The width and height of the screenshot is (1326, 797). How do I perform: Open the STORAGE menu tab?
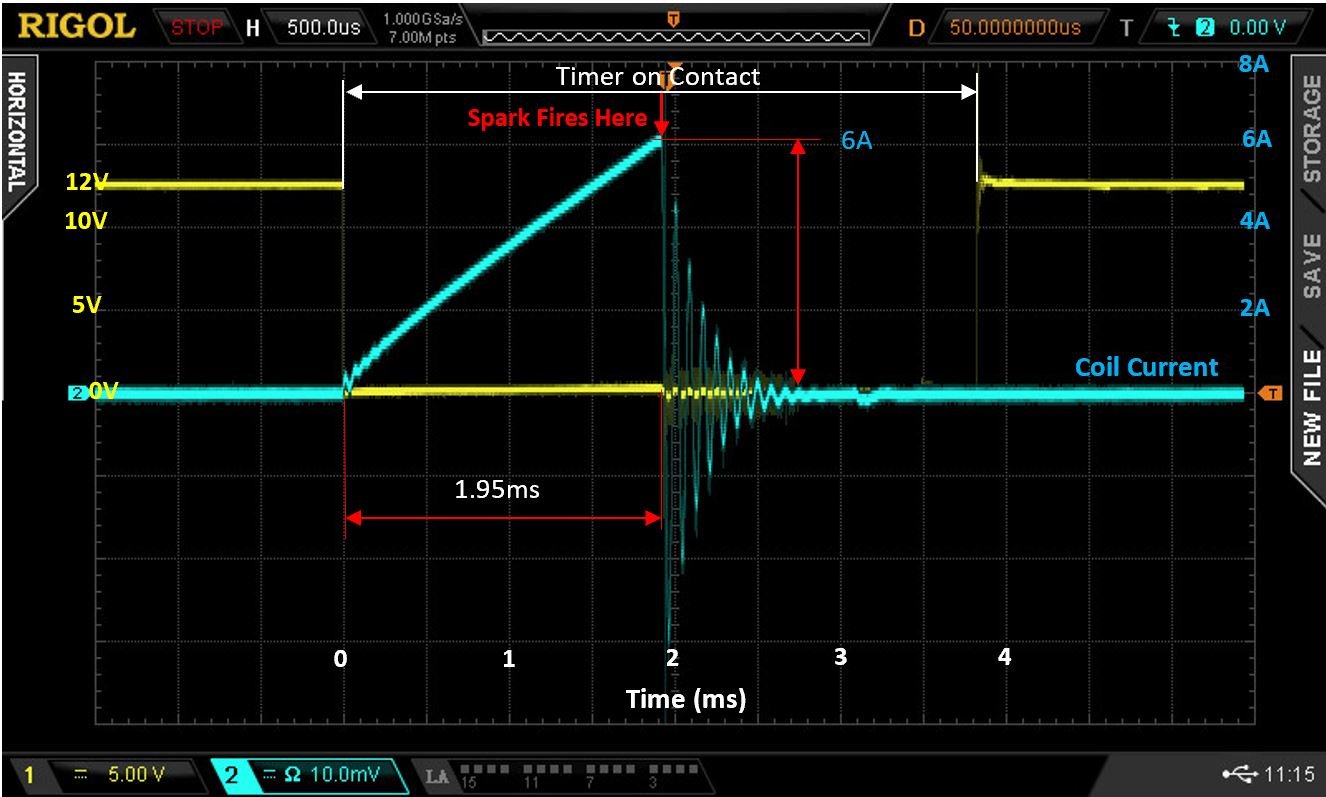tap(1309, 128)
